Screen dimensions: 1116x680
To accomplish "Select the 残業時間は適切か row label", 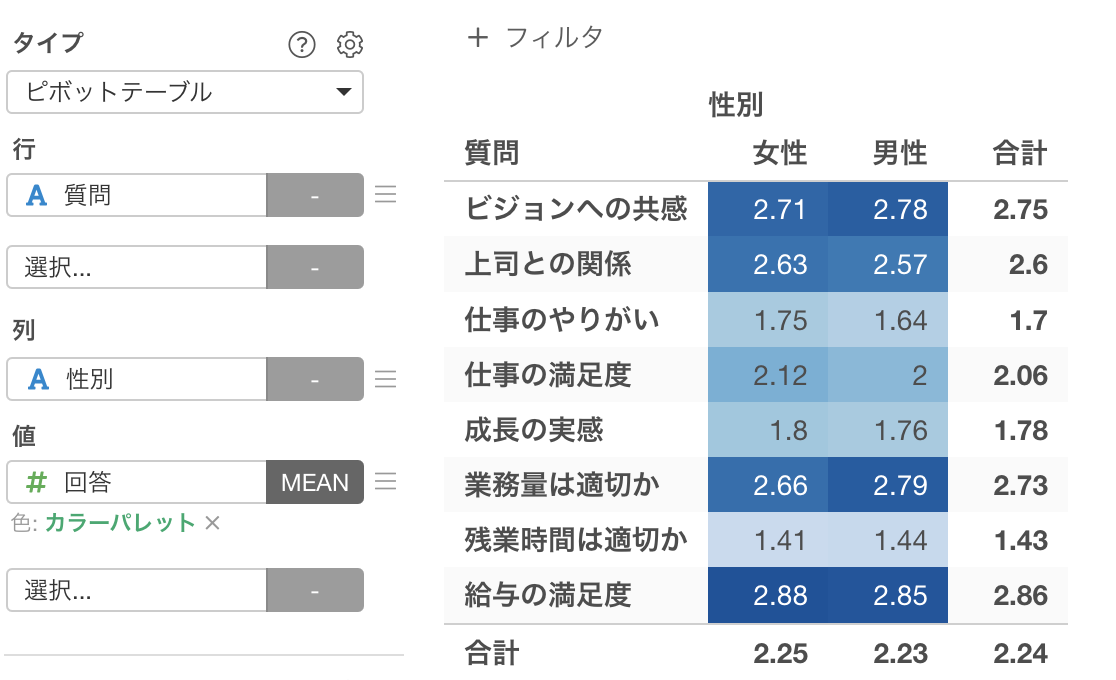I will coord(576,540).
